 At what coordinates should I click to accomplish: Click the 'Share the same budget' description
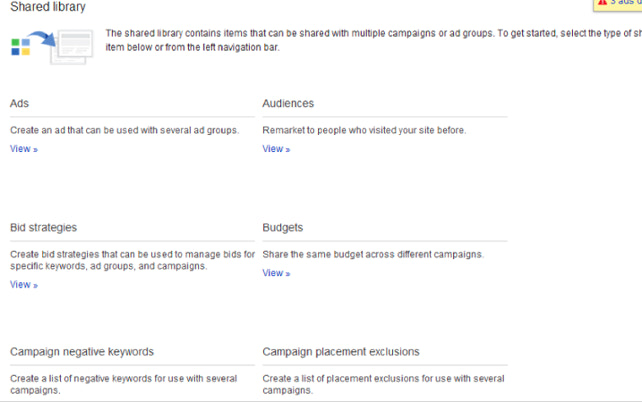373,255
